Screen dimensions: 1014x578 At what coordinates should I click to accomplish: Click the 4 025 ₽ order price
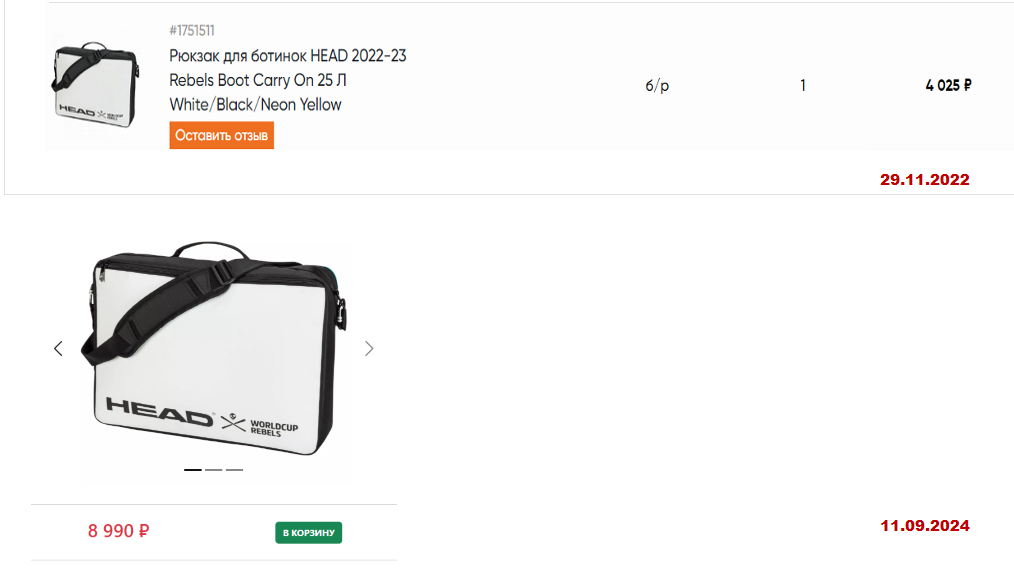pyautogui.click(x=948, y=85)
